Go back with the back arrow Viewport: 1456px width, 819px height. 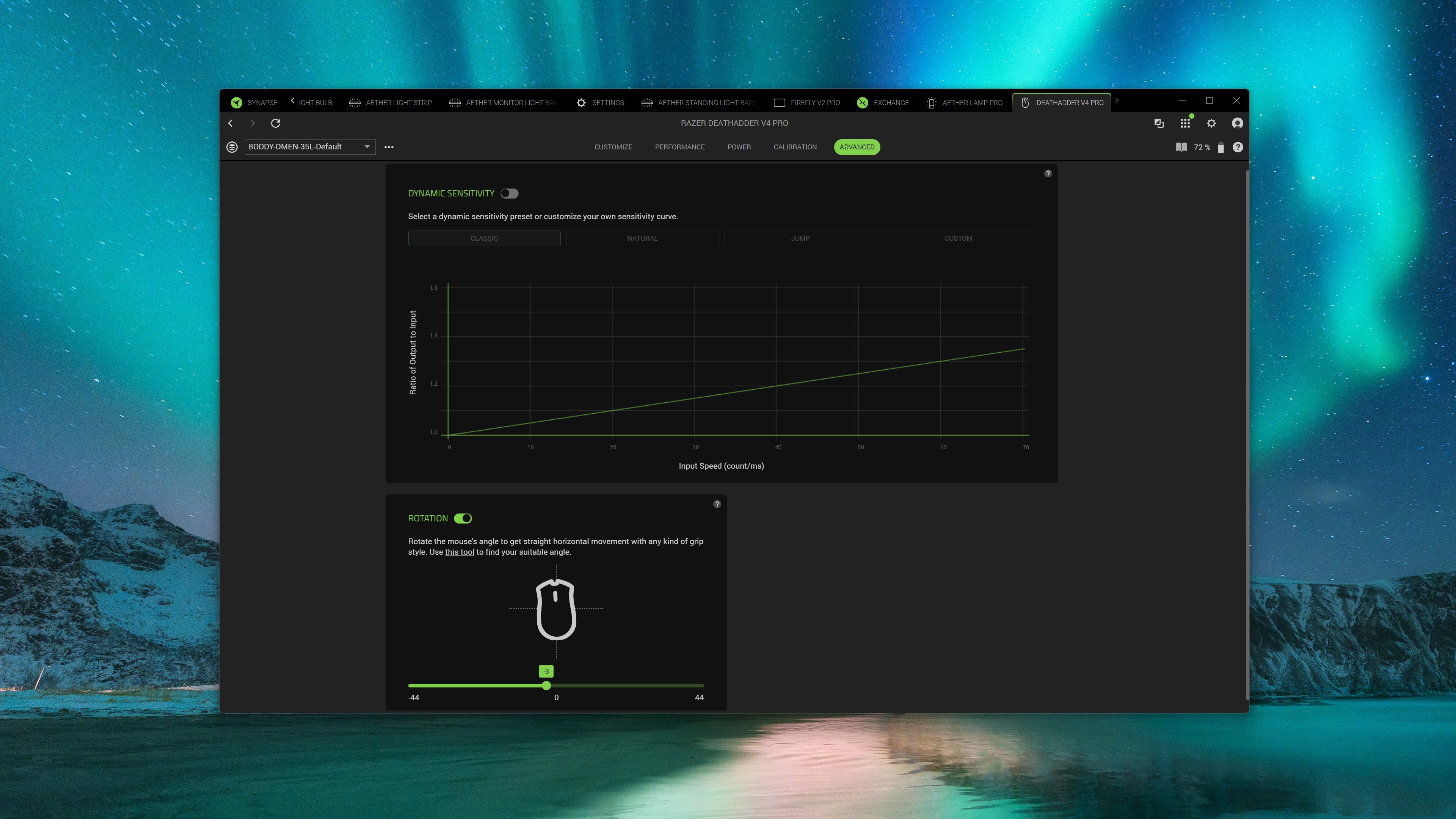pos(231,123)
